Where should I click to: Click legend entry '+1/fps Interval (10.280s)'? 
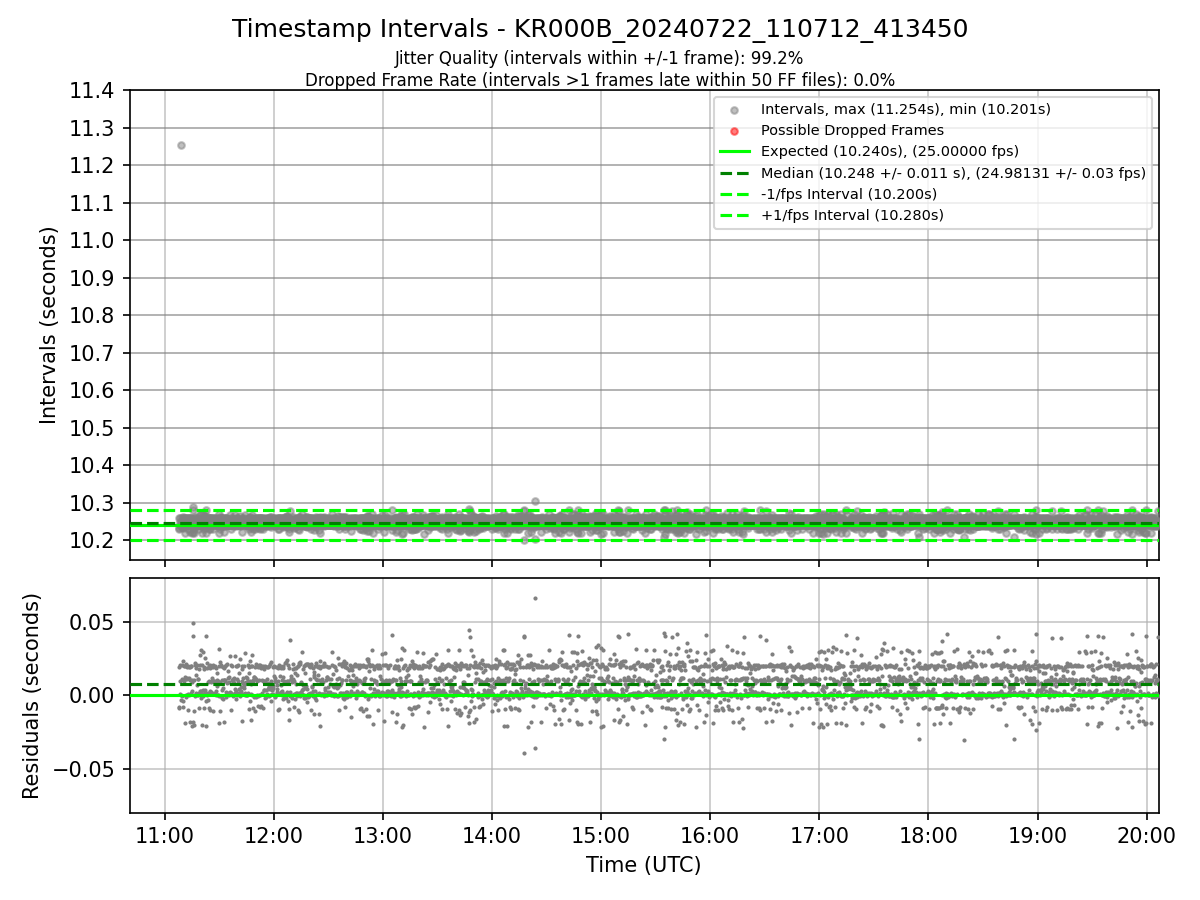coord(852,215)
